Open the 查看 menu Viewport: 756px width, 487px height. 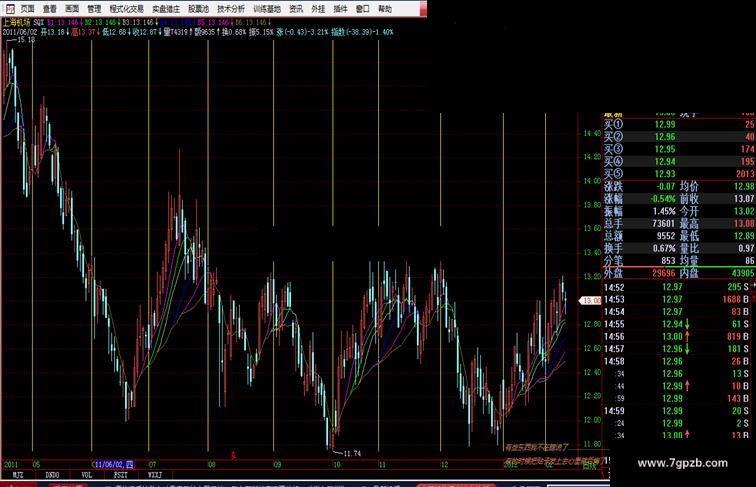tap(50, 9)
